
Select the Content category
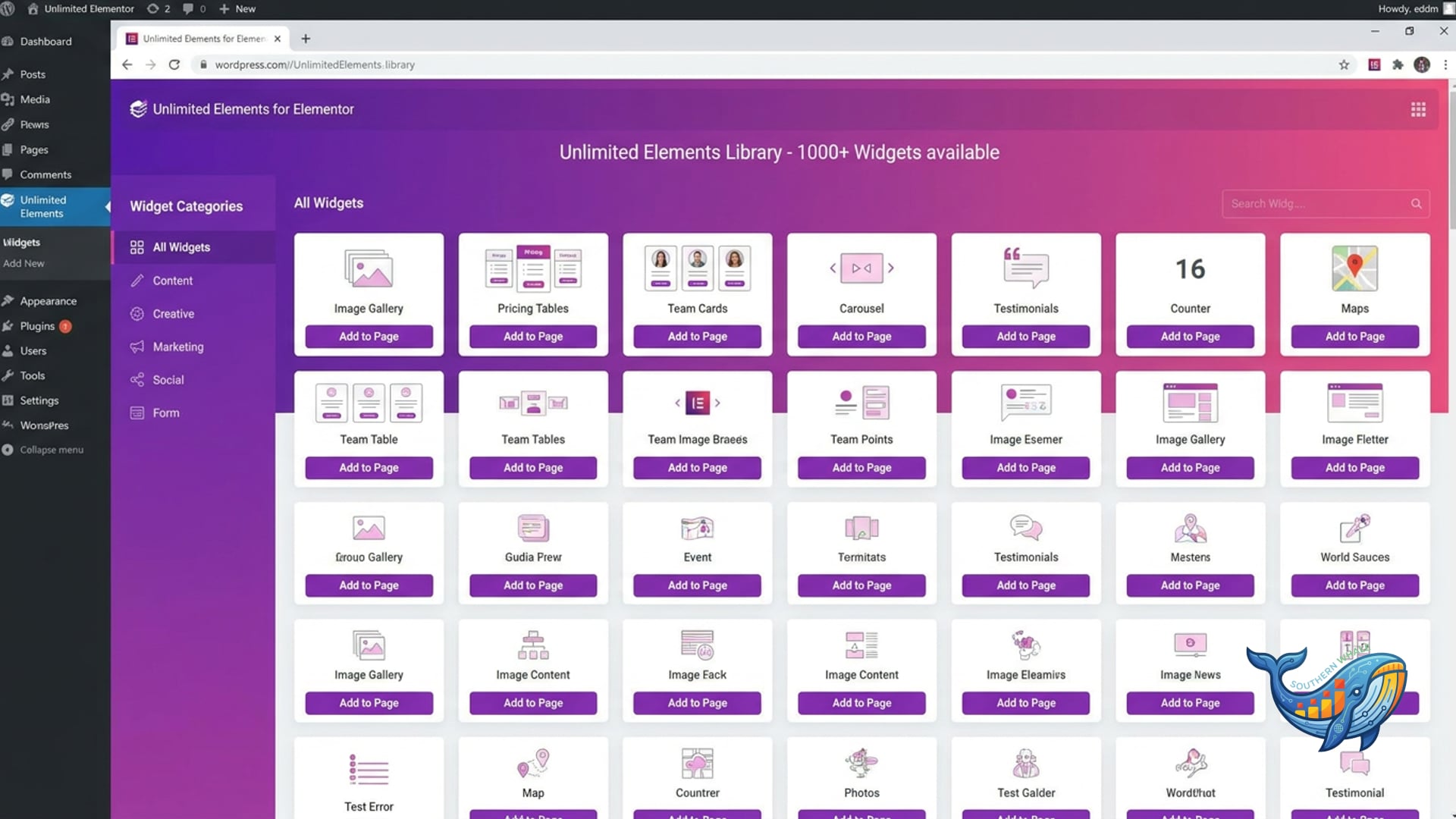[193, 281]
